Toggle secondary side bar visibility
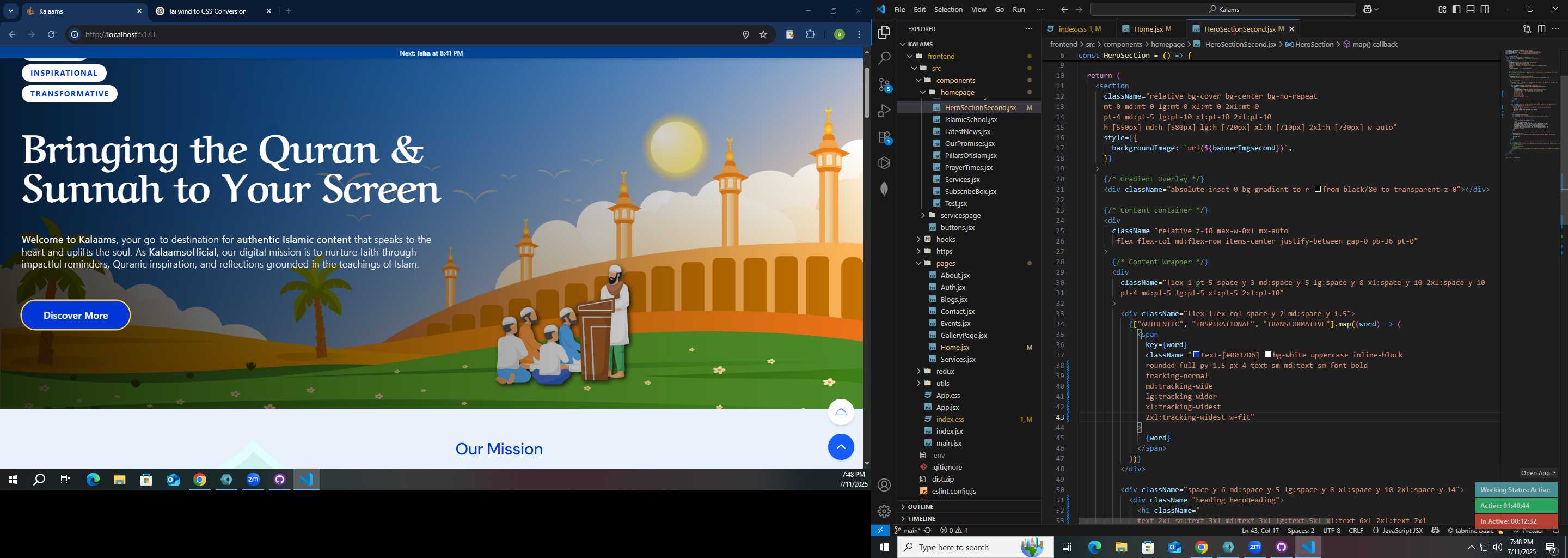This screenshot has width=1568, height=558. [x=1485, y=10]
